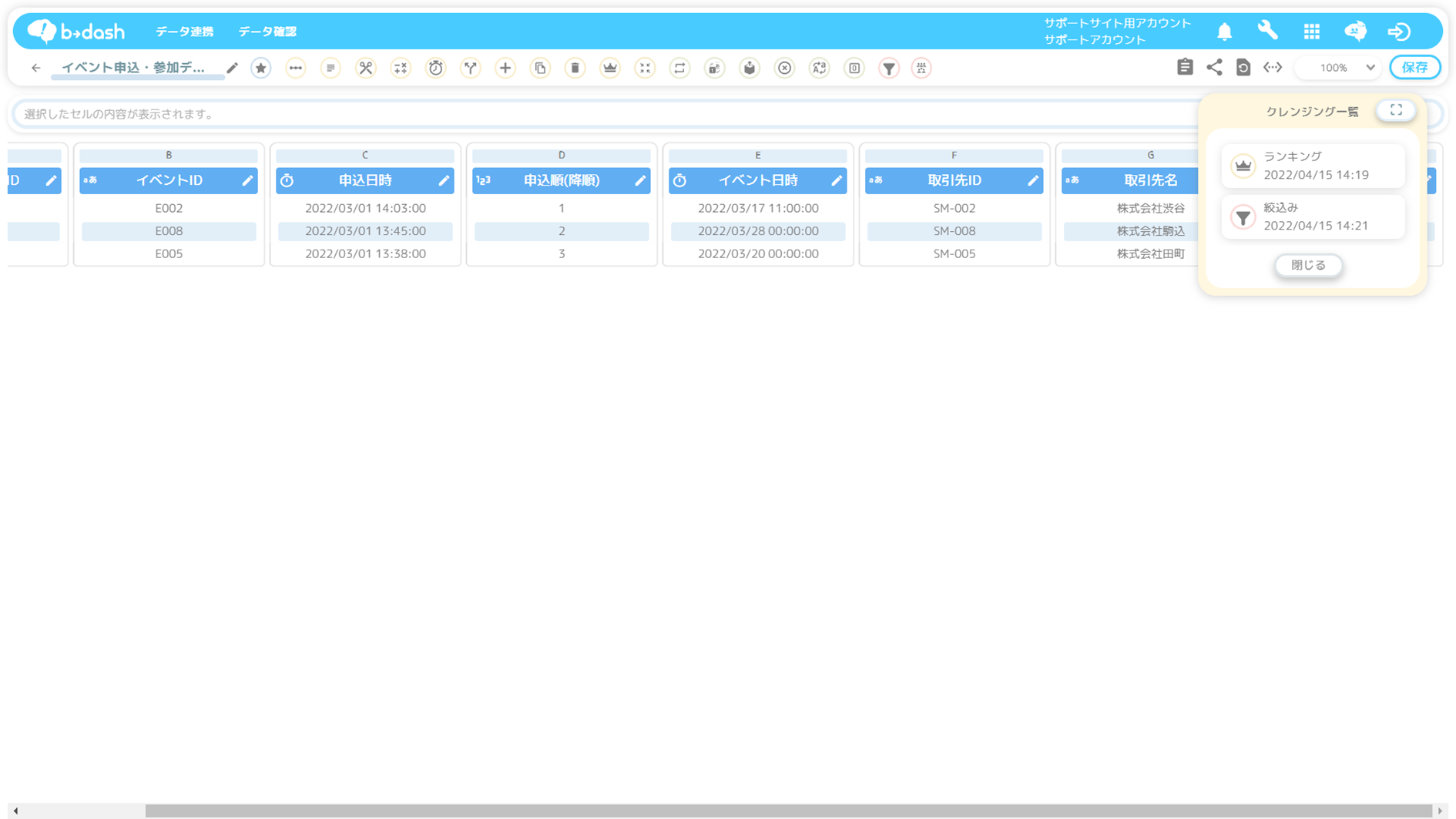Go back with the left arrow
The image size is (1456, 819).
[x=35, y=68]
